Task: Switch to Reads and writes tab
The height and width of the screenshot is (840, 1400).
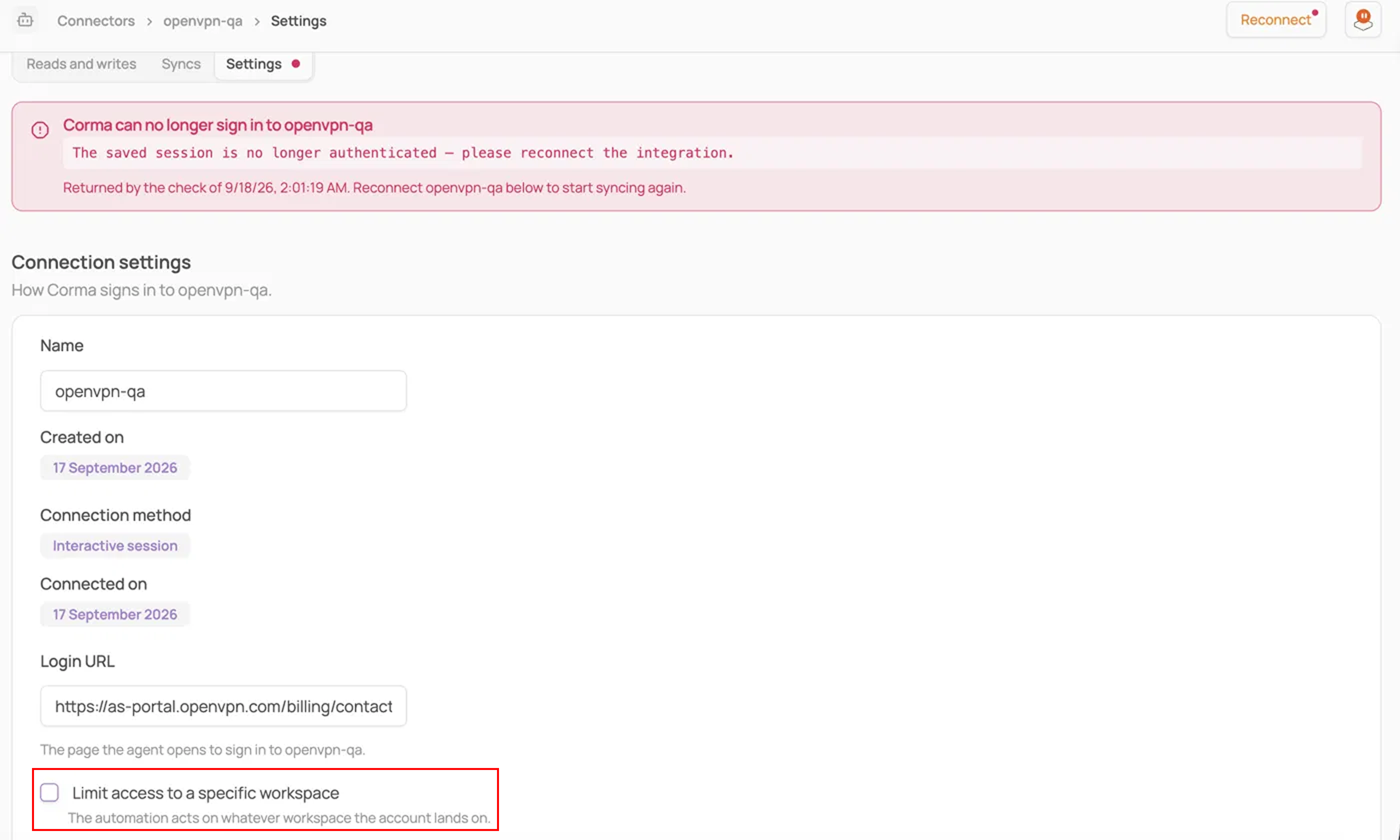Action: [x=81, y=64]
